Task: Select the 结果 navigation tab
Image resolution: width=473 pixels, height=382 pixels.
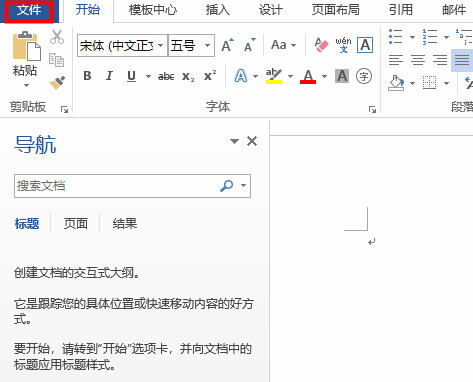Action: [125, 224]
